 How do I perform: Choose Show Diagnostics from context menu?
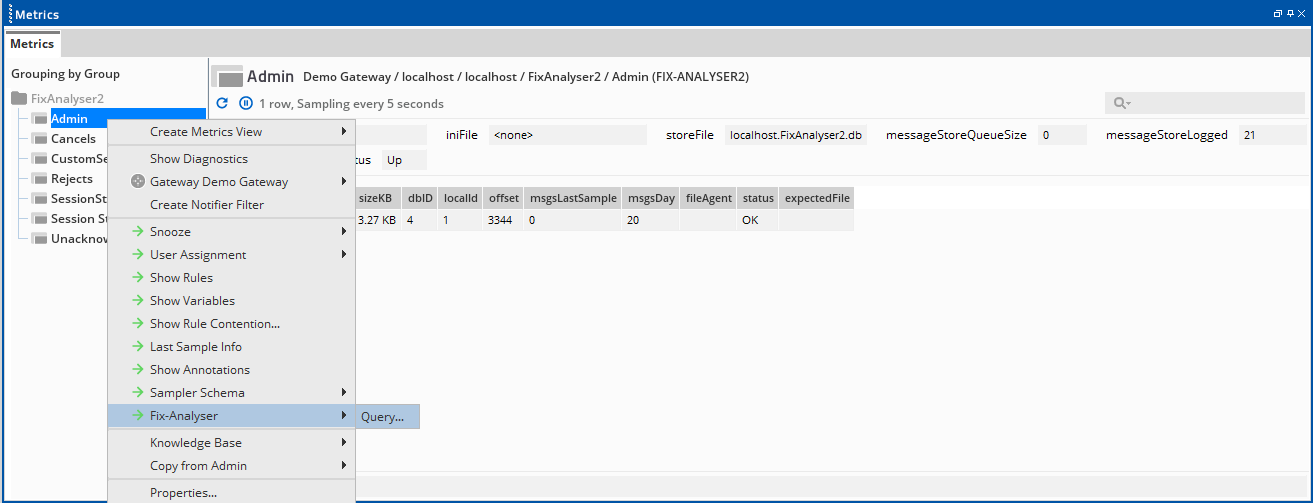pos(198,159)
